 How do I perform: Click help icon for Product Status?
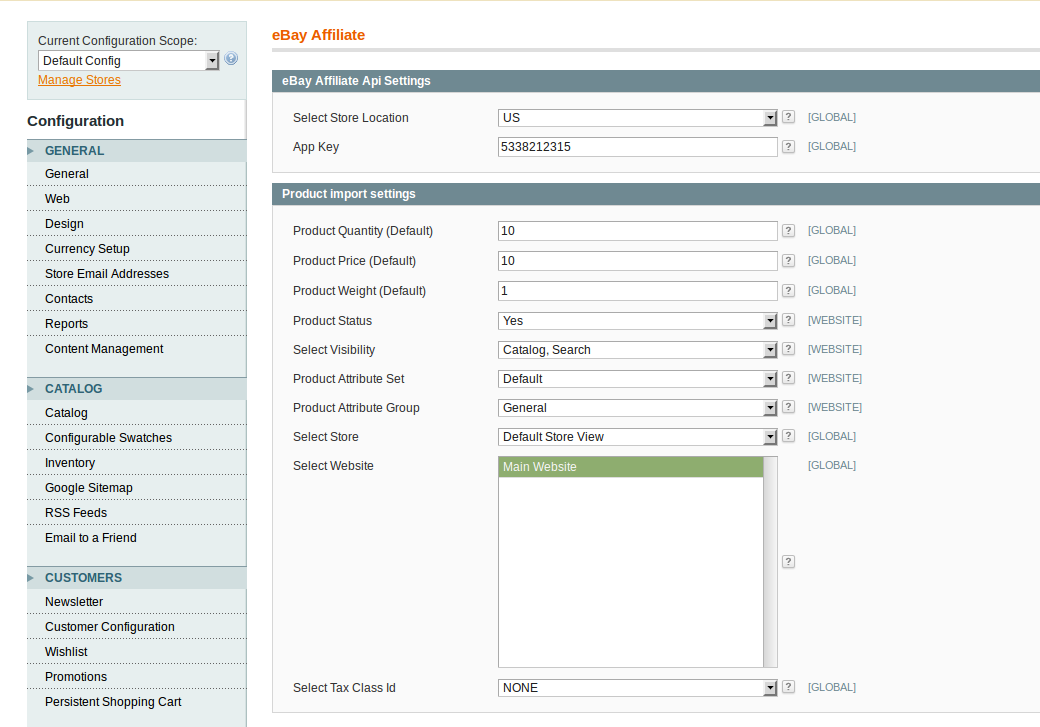[x=788, y=321]
